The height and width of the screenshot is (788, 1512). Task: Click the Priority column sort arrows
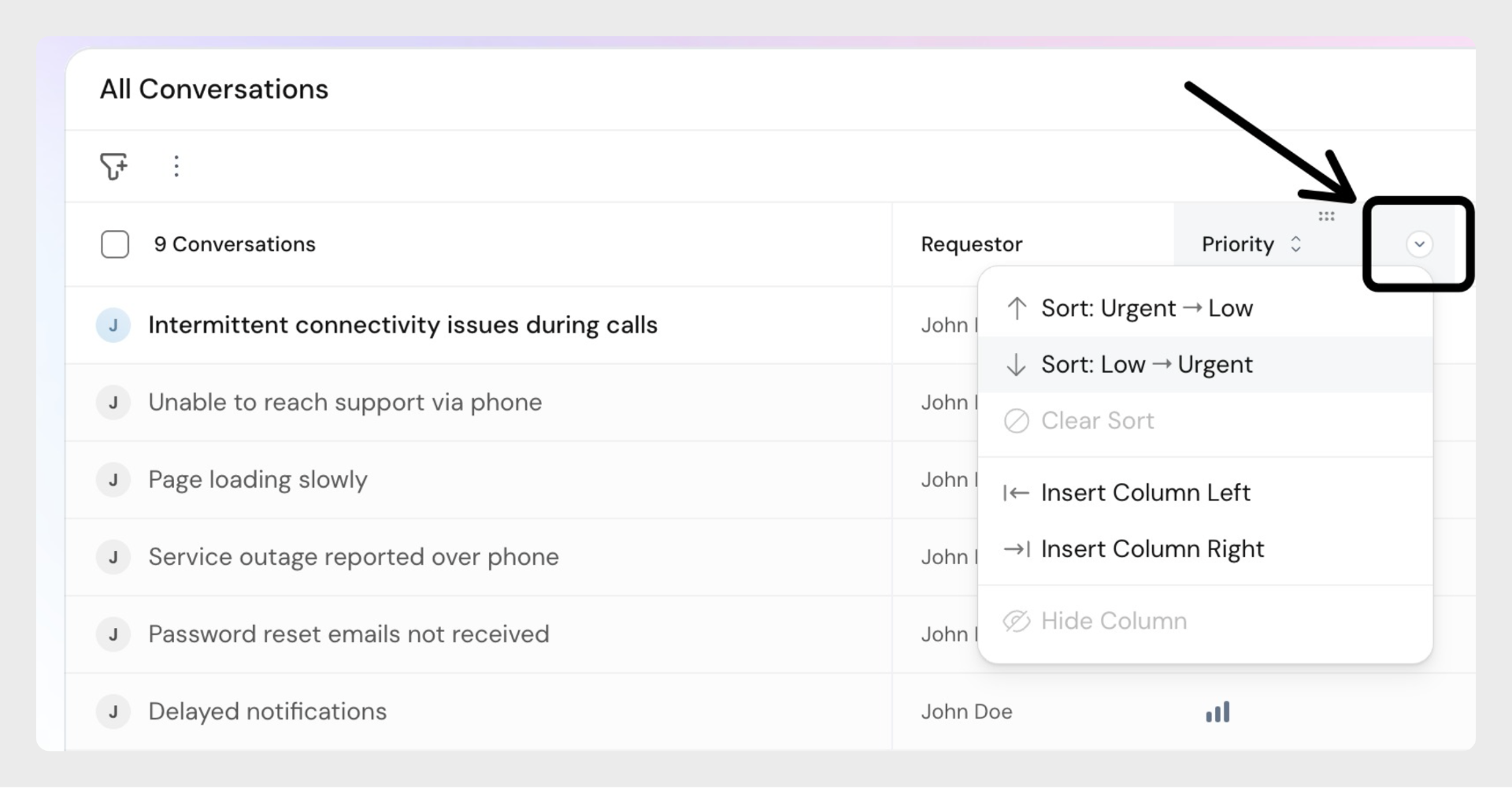click(1295, 244)
